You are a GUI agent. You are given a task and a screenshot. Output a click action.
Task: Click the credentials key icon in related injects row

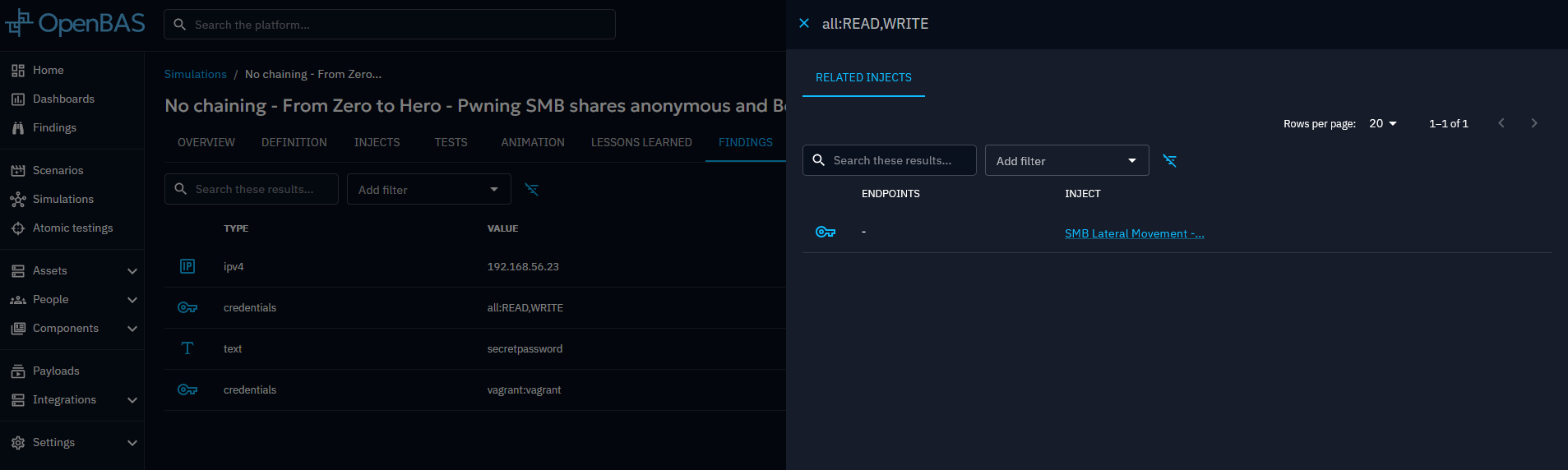click(825, 233)
